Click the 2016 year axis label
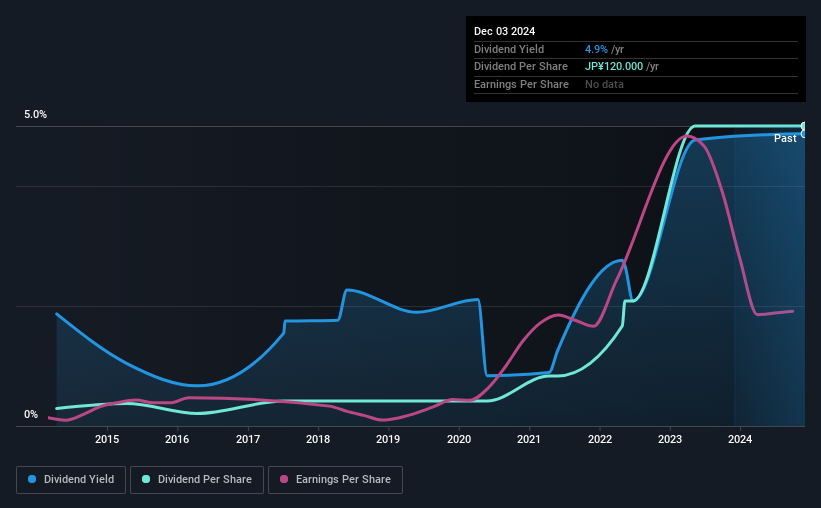The image size is (821, 508). point(177,439)
